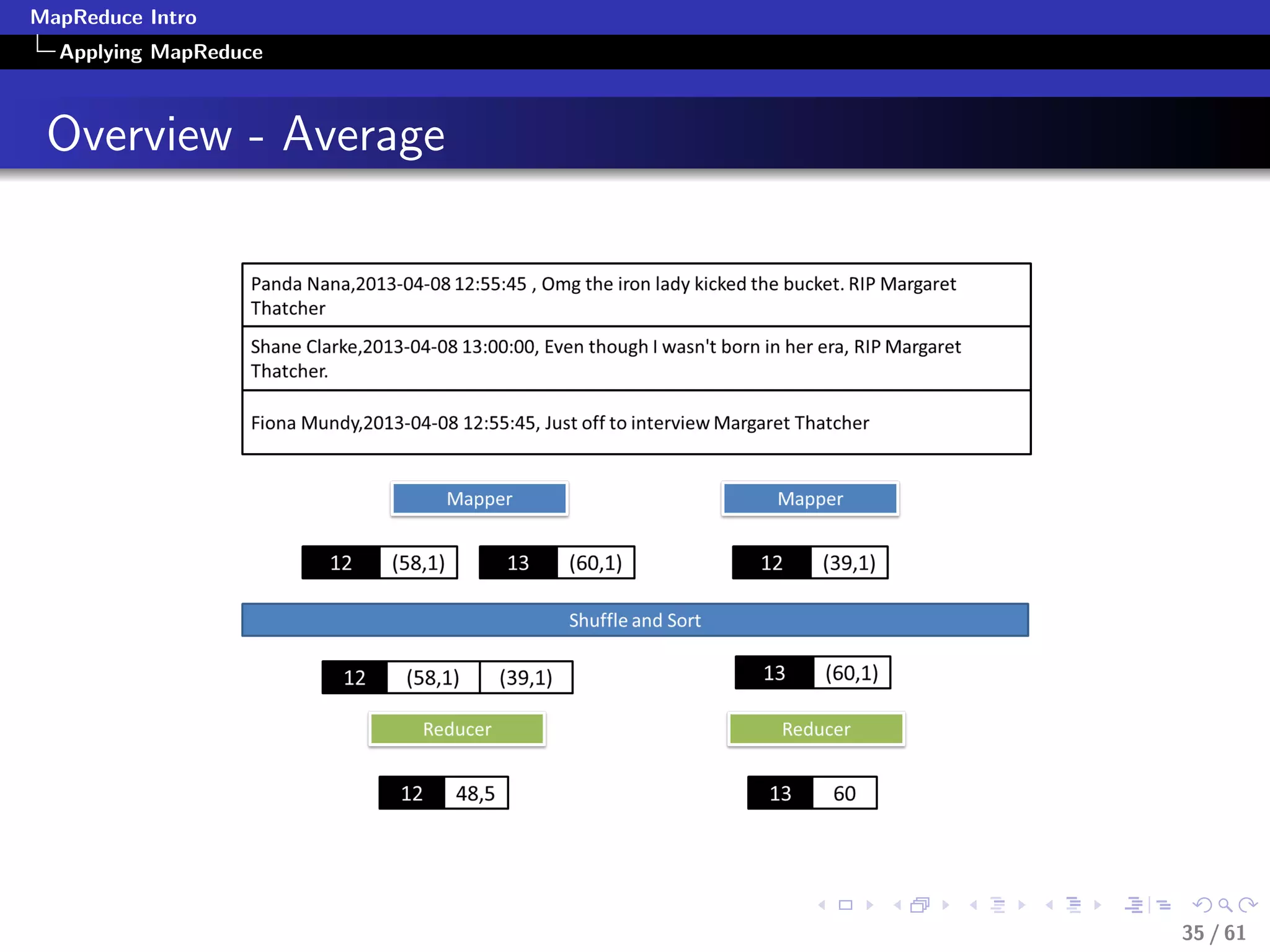Select the Panda Nana tweet row

click(636, 295)
